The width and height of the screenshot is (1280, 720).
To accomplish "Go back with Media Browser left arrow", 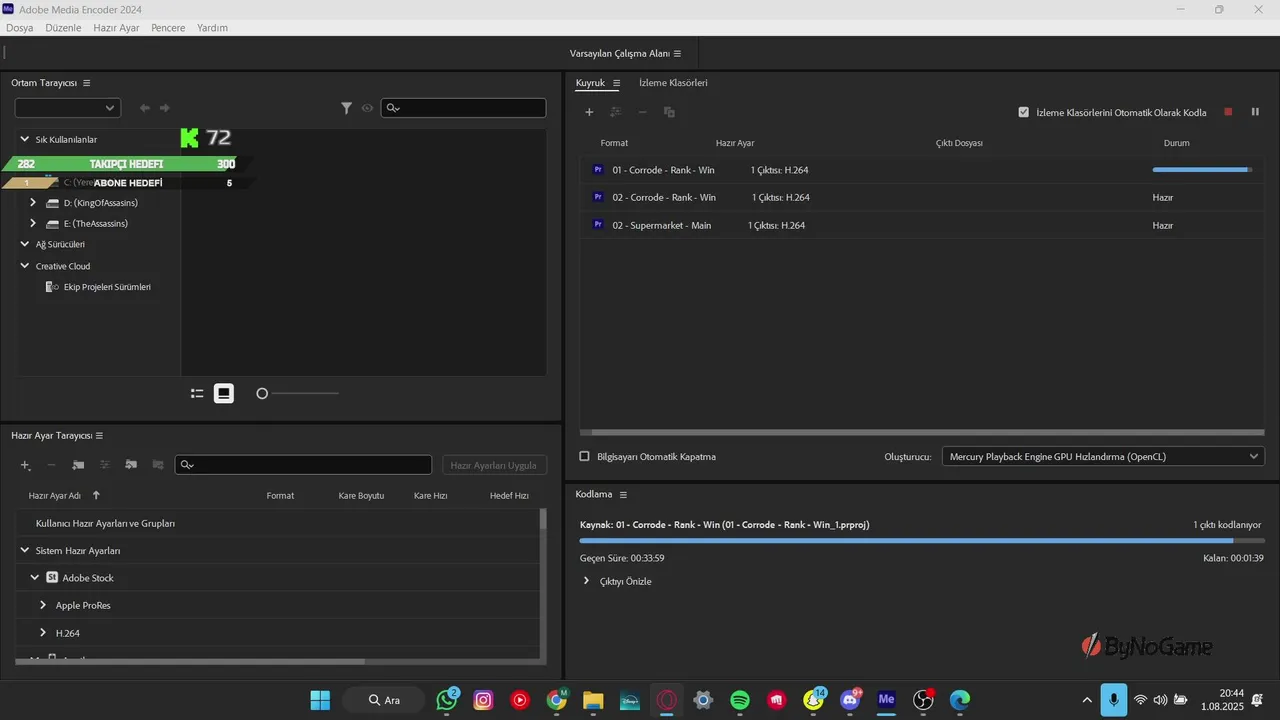I will click(x=145, y=108).
